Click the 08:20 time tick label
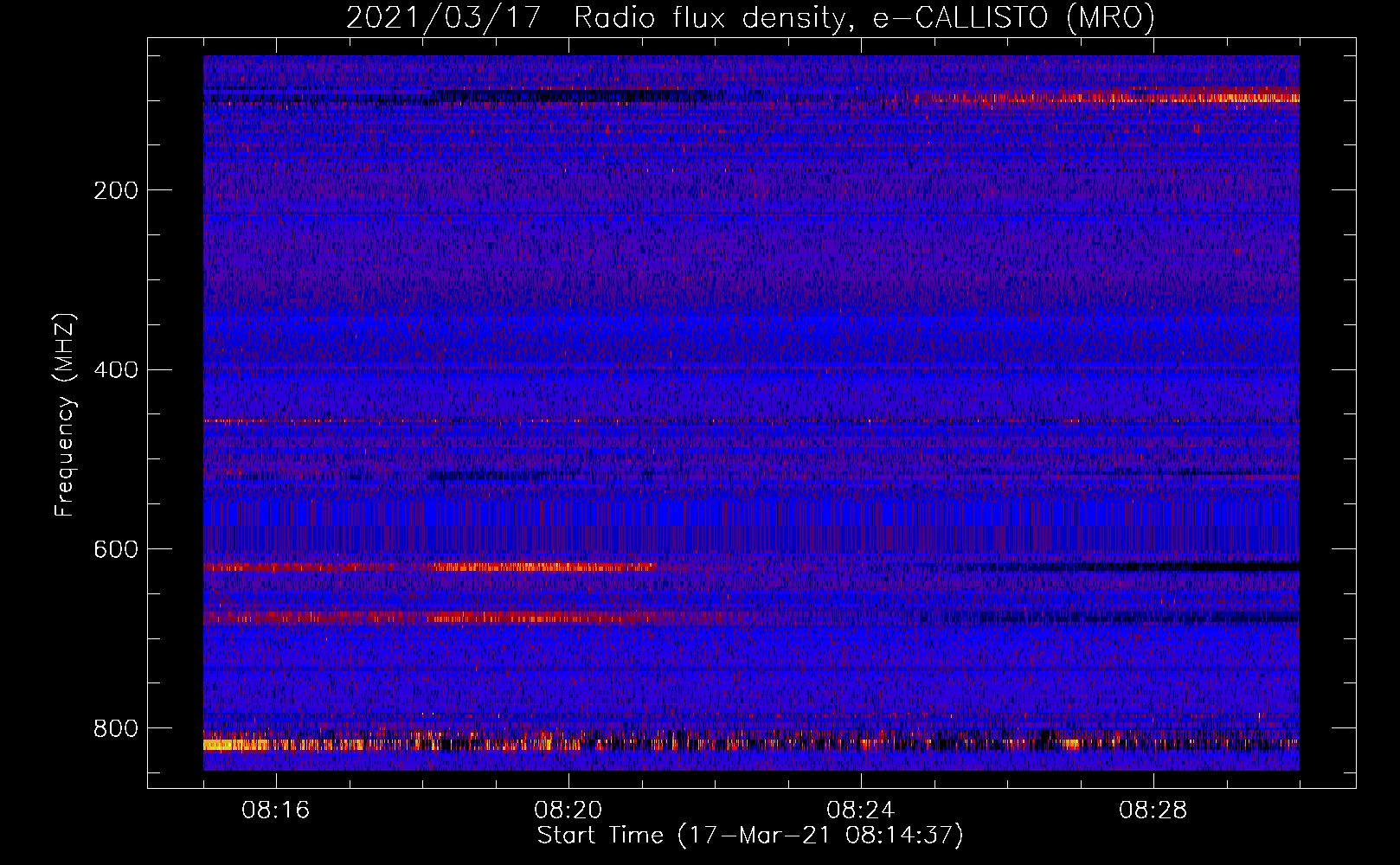 [x=568, y=811]
